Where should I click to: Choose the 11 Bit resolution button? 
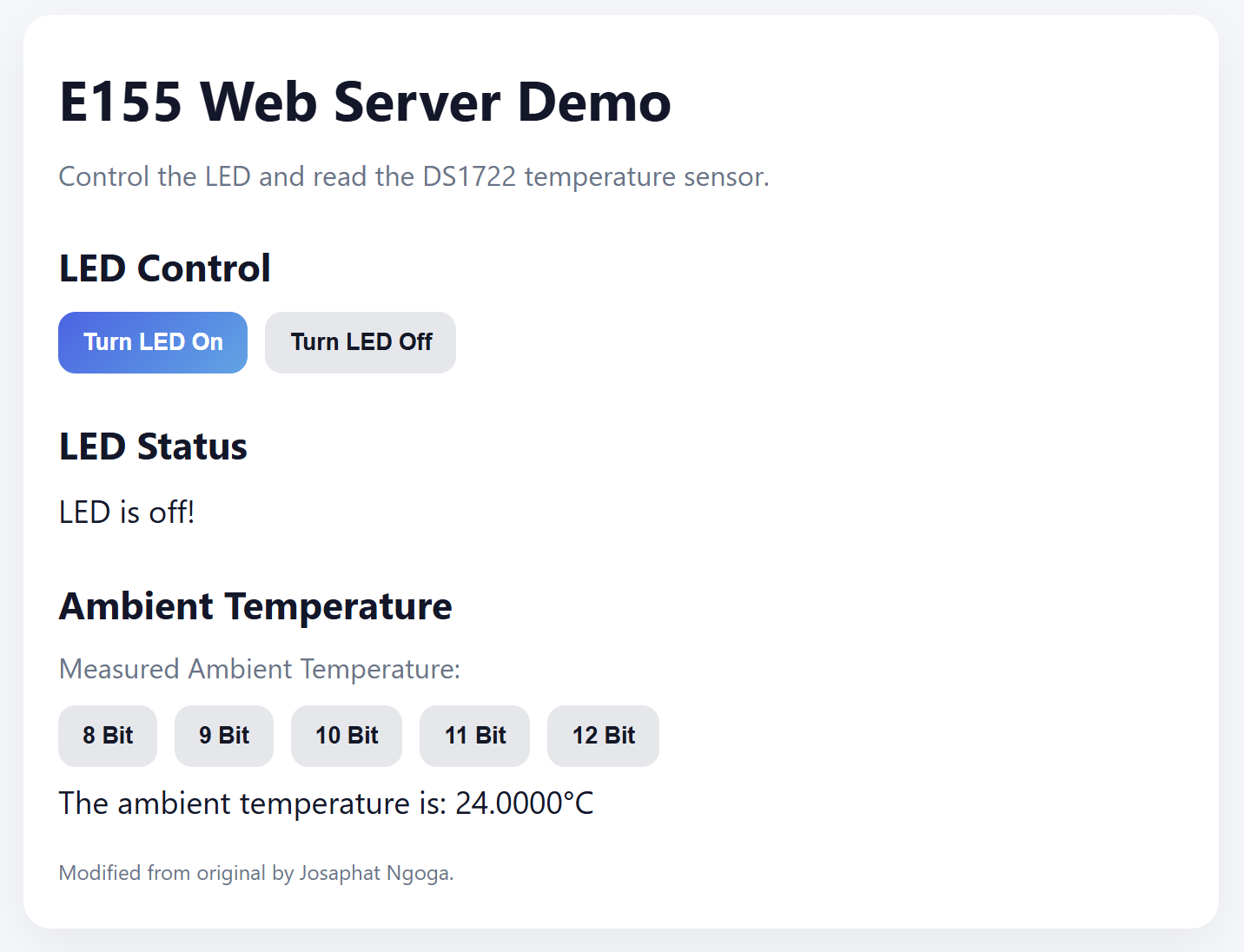point(474,736)
